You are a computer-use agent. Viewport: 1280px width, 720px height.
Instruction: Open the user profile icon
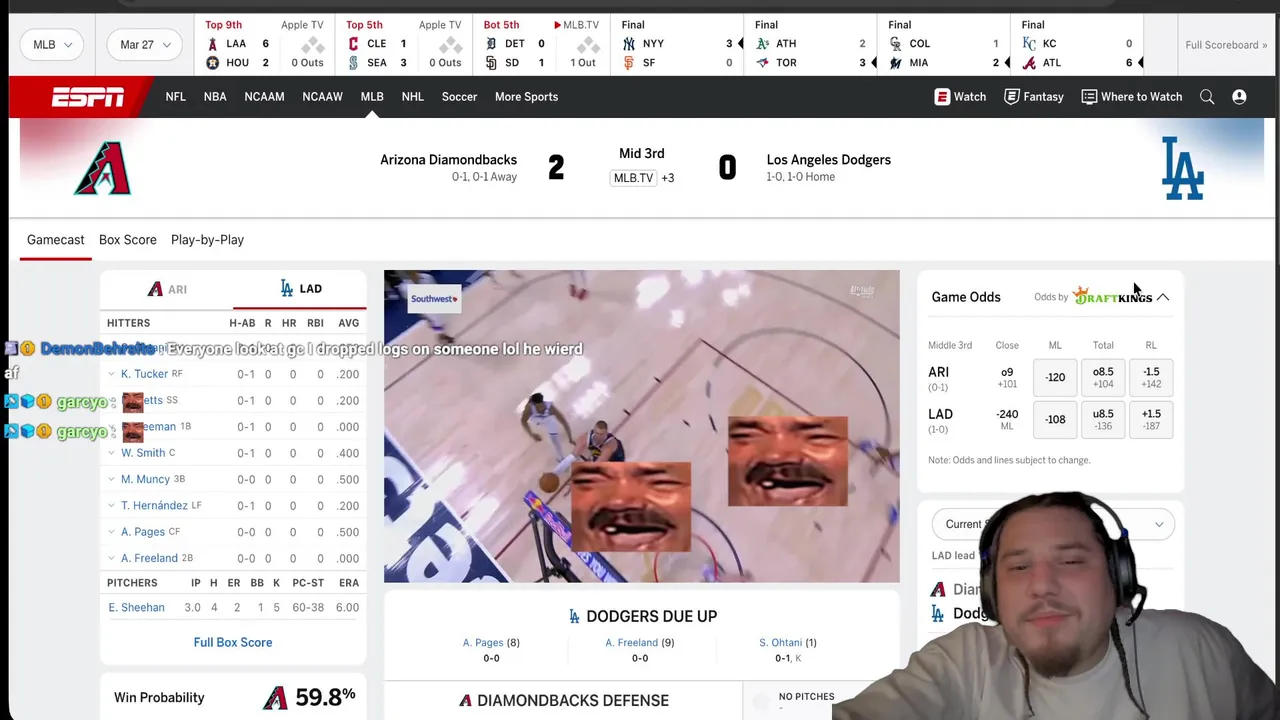(1239, 97)
